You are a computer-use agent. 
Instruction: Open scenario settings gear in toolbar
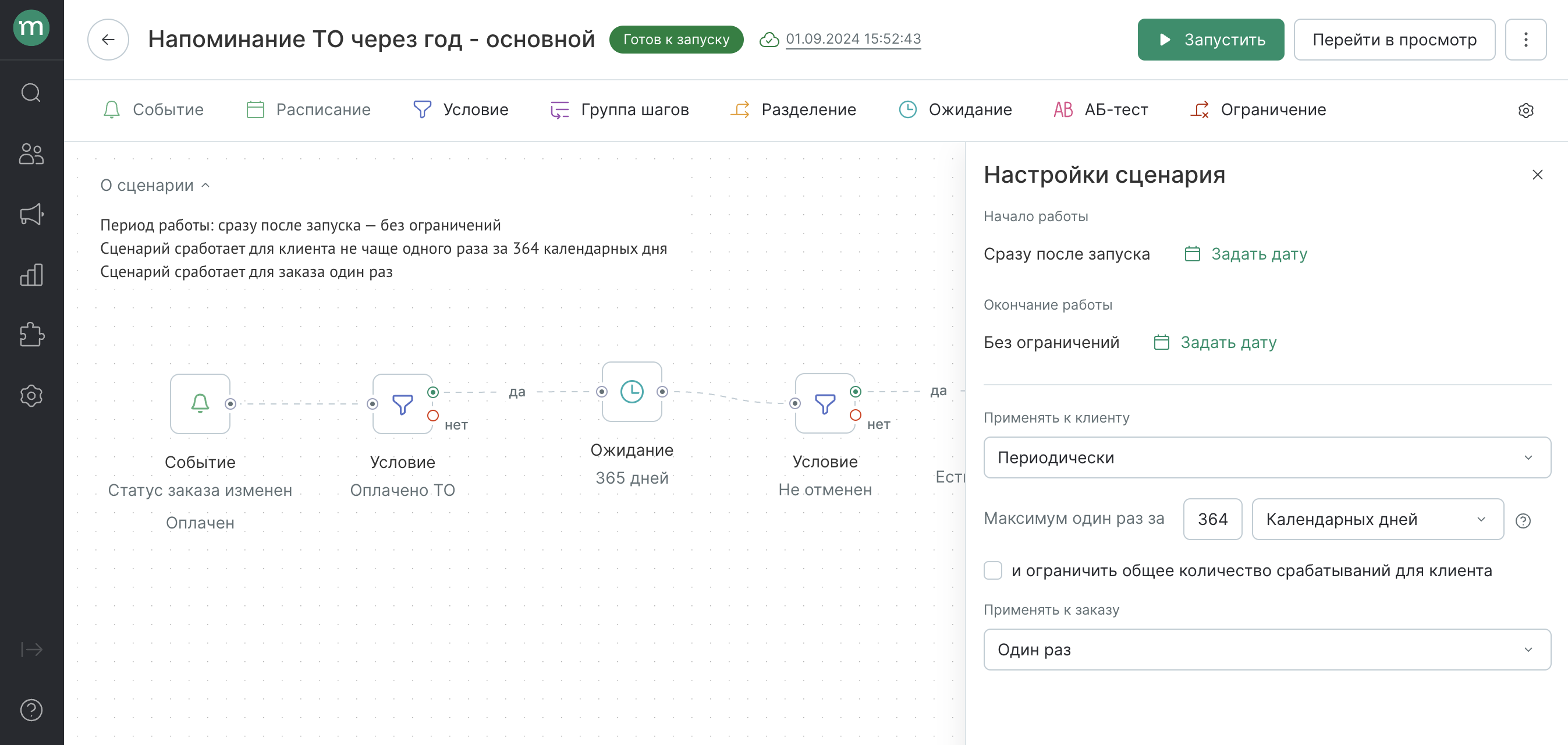pos(1526,110)
